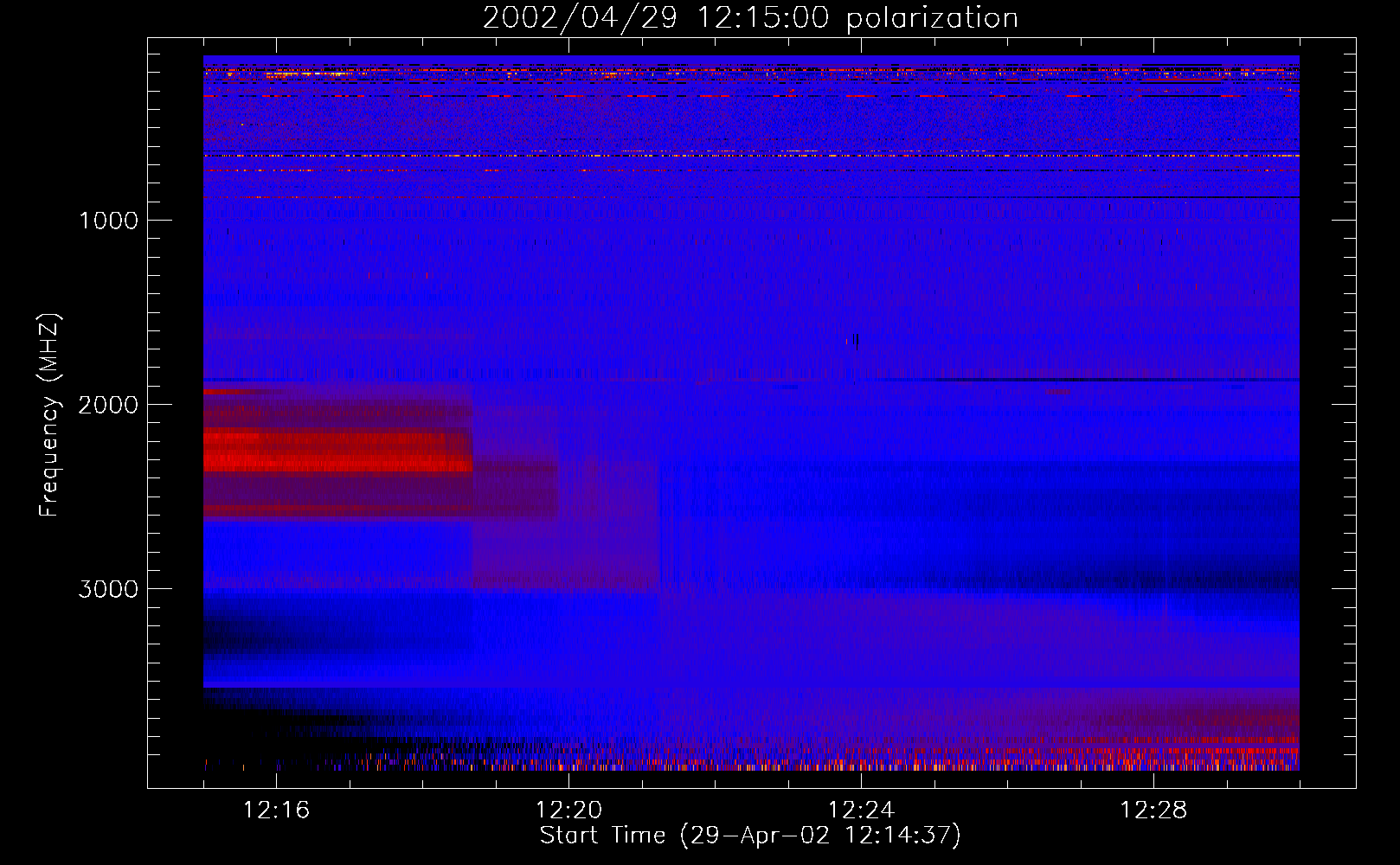
Task: Click the "1000" frequency tick label
Action: click(x=108, y=221)
